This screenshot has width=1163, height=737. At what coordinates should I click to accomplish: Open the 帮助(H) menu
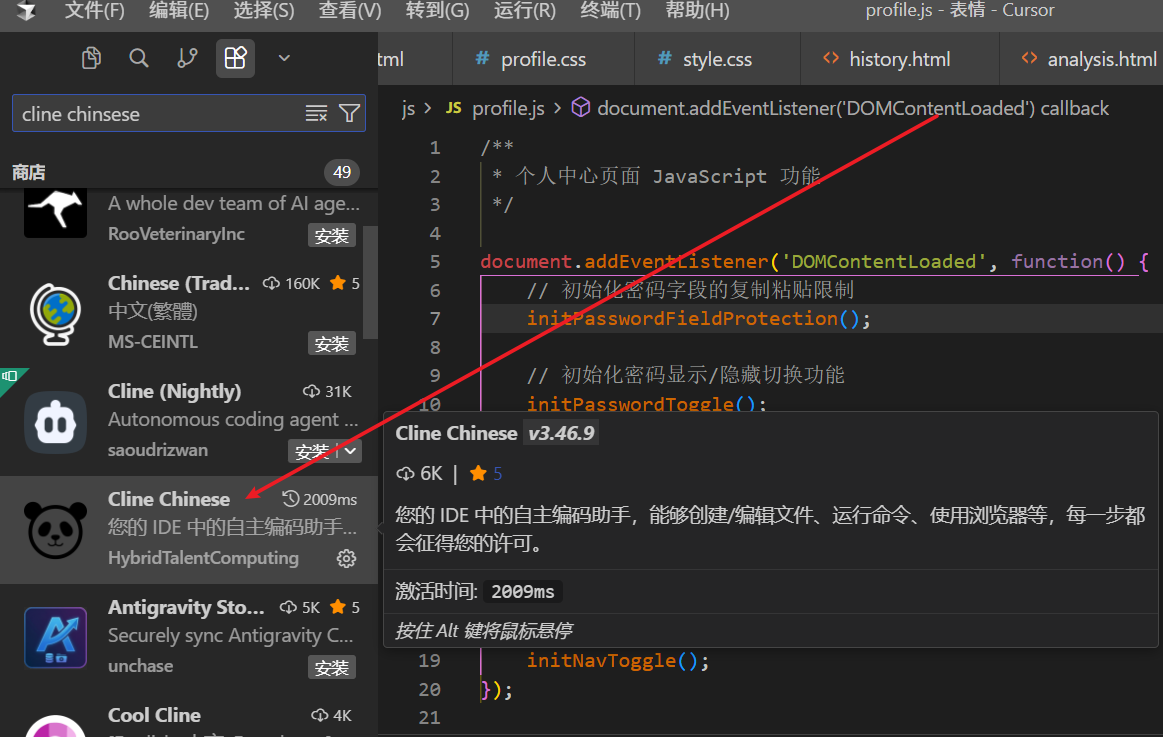pos(697,11)
